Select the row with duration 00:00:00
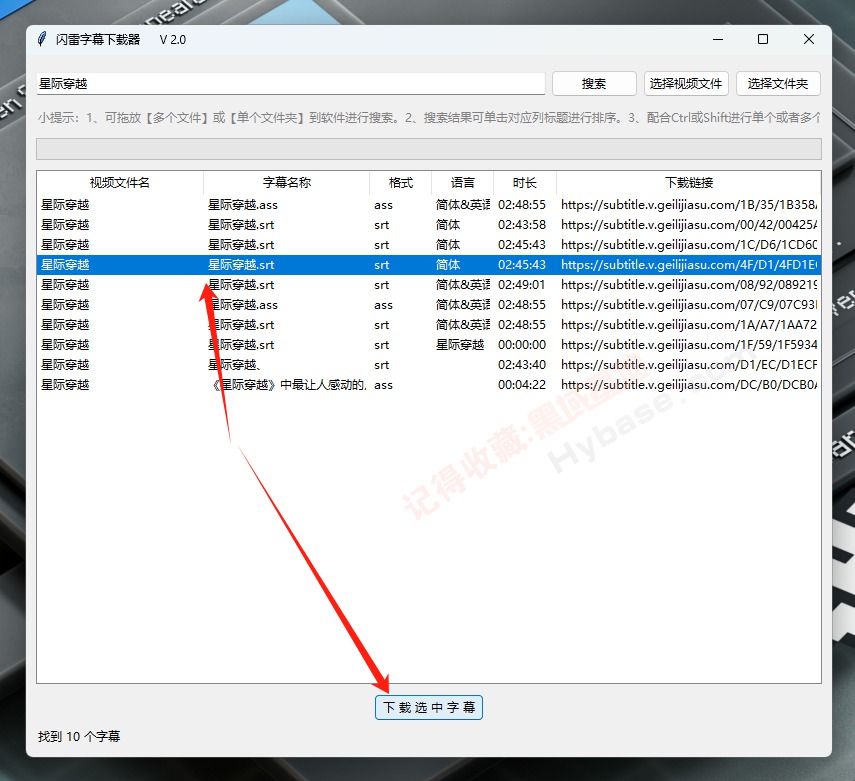 tap(429, 345)
